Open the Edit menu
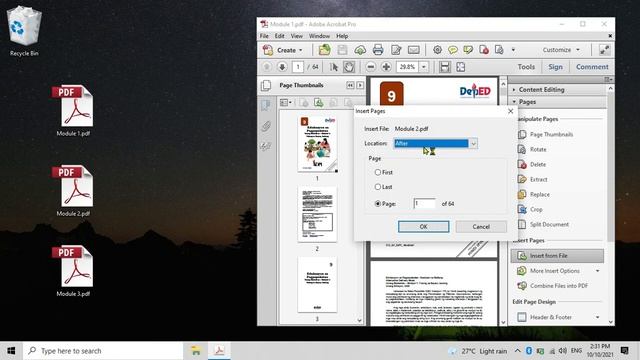640x360 pixels. point(279,36)
